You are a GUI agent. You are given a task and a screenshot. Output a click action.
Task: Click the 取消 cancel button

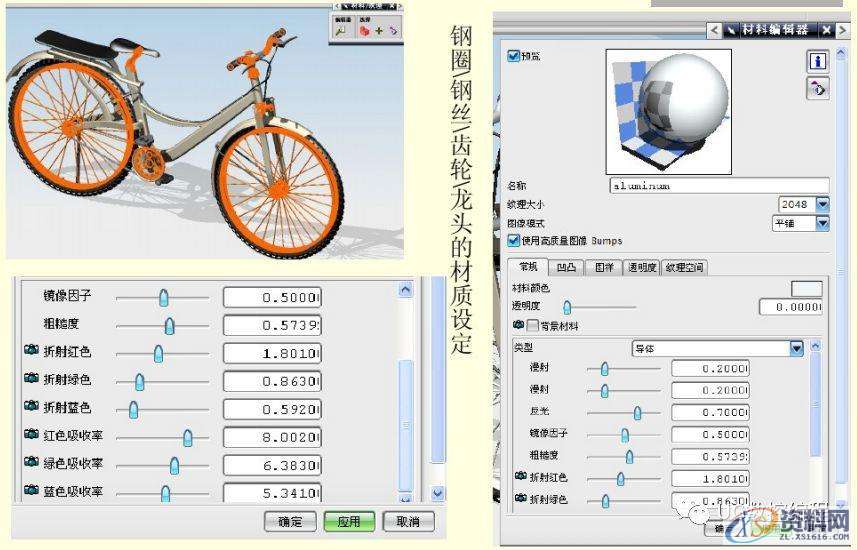(x=408, y=521)
